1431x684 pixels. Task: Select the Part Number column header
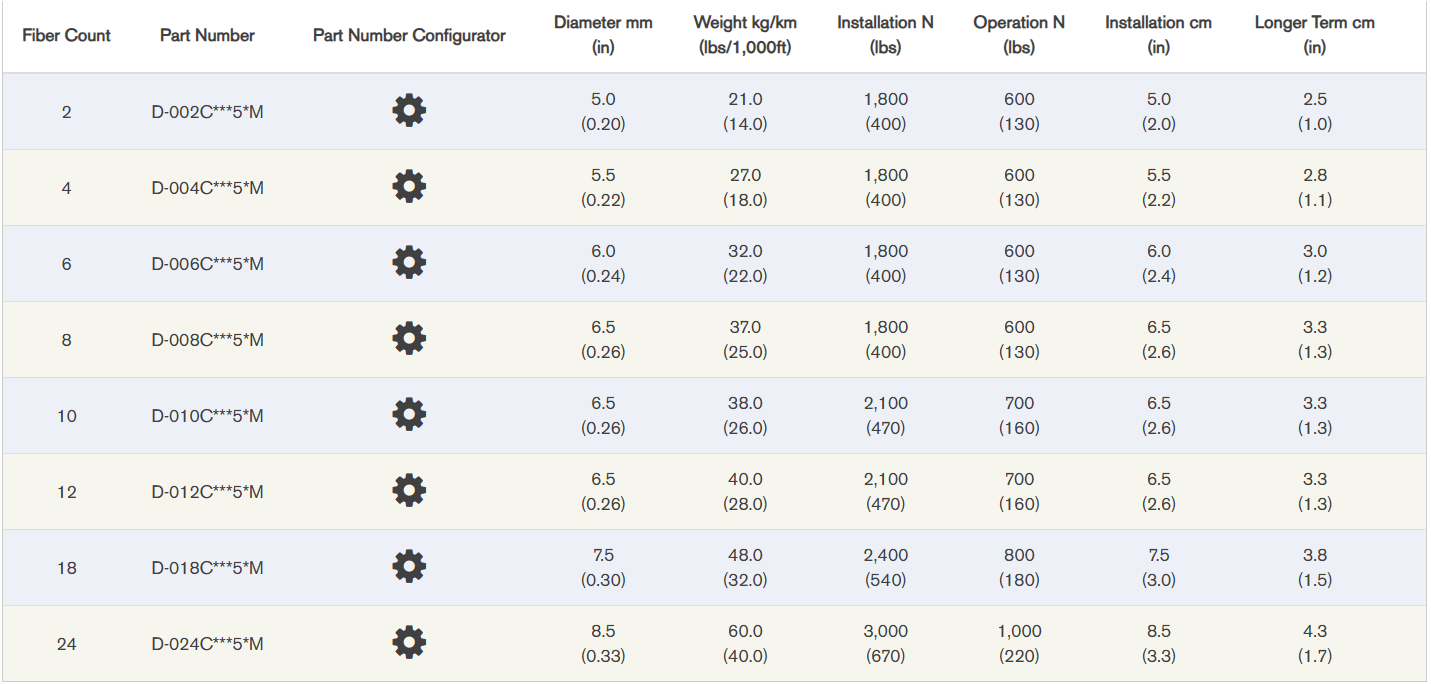[207, 35]
